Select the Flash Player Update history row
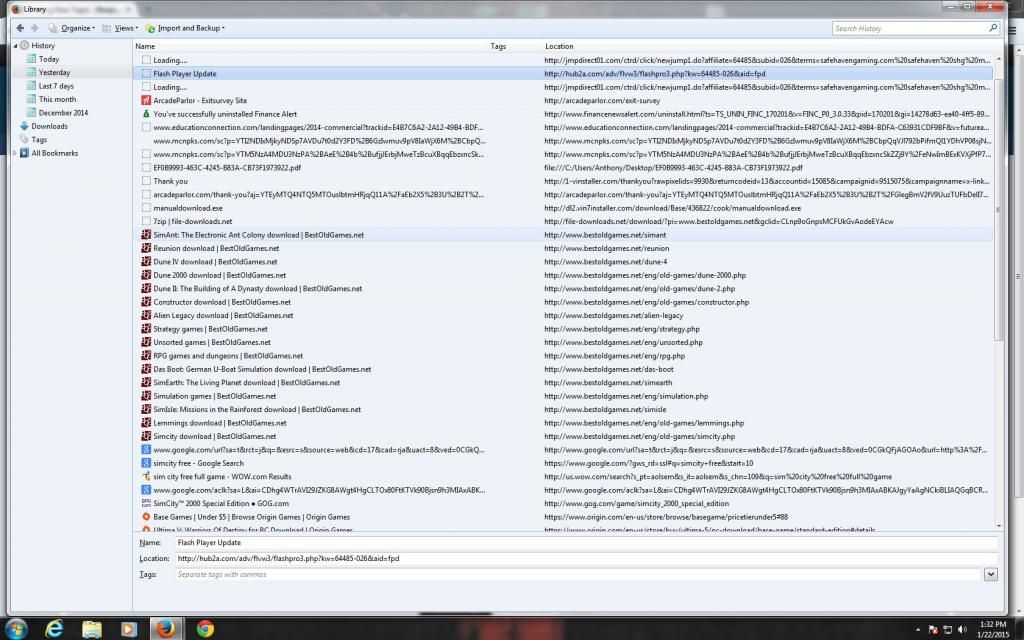Image resolution: width=1024 pixels, height=640 pixels. click(x=563, y=74)
